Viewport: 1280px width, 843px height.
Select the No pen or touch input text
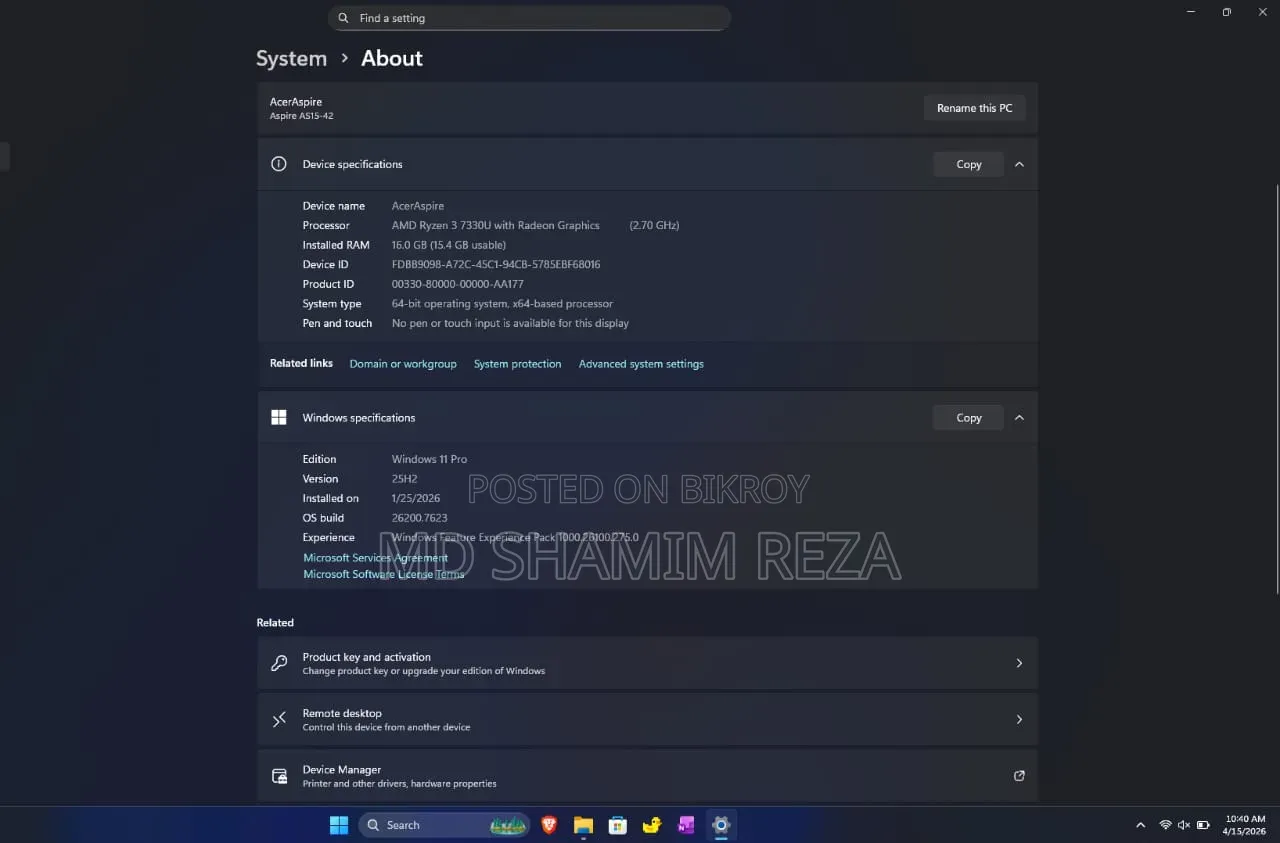pos(510,323)
